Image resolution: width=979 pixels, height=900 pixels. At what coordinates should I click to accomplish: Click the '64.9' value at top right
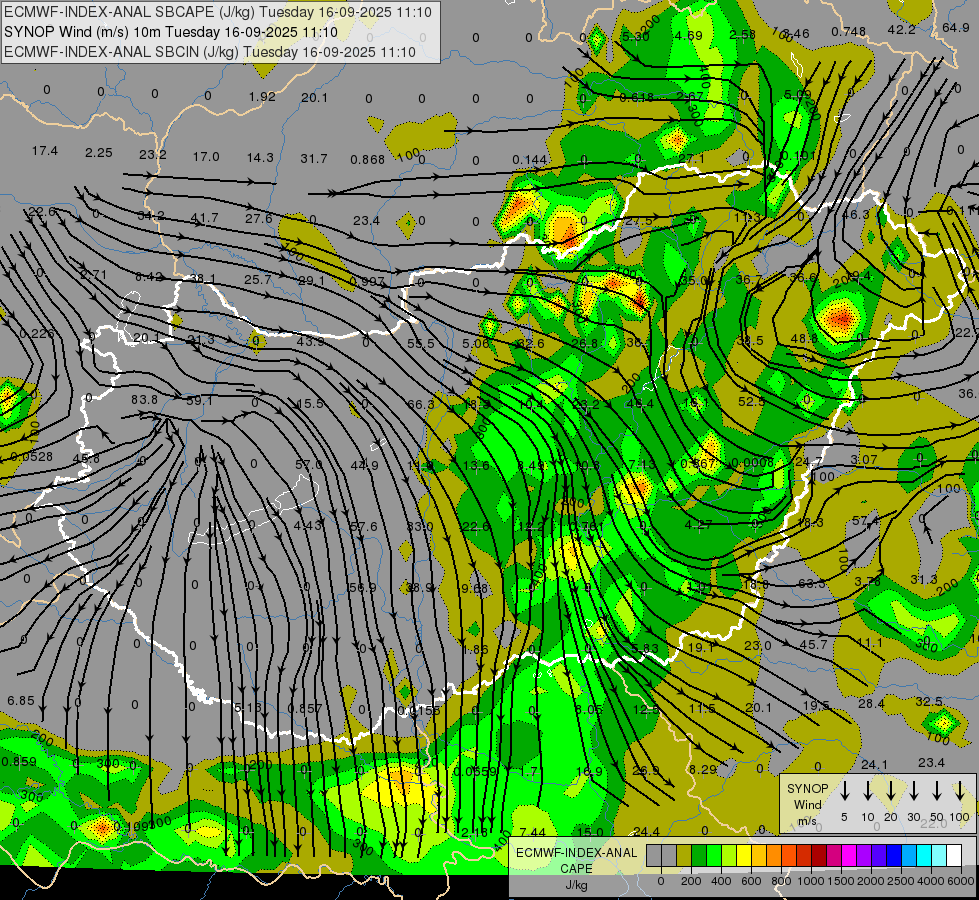point(956,27)
